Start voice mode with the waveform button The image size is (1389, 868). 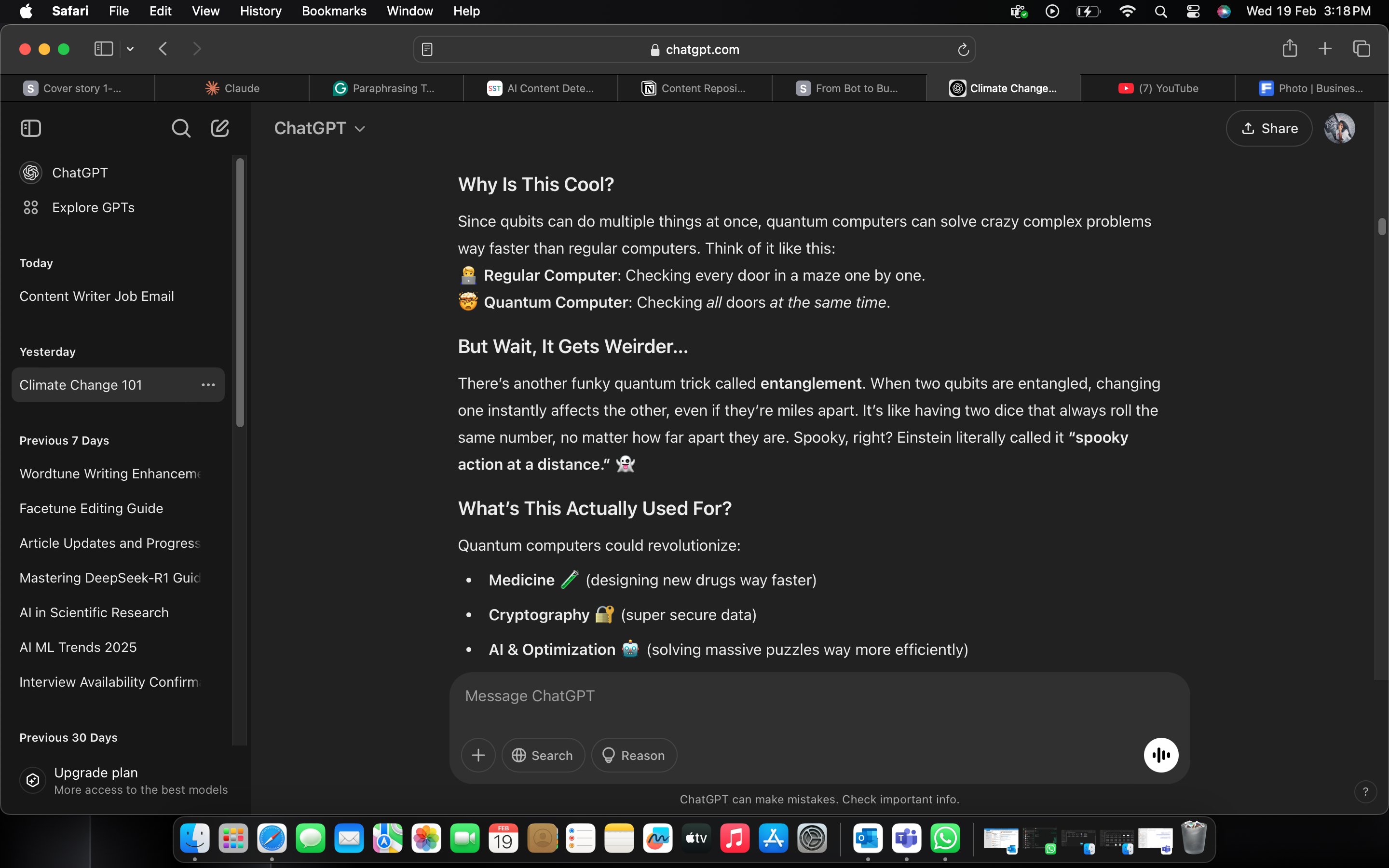(1160, 755)
